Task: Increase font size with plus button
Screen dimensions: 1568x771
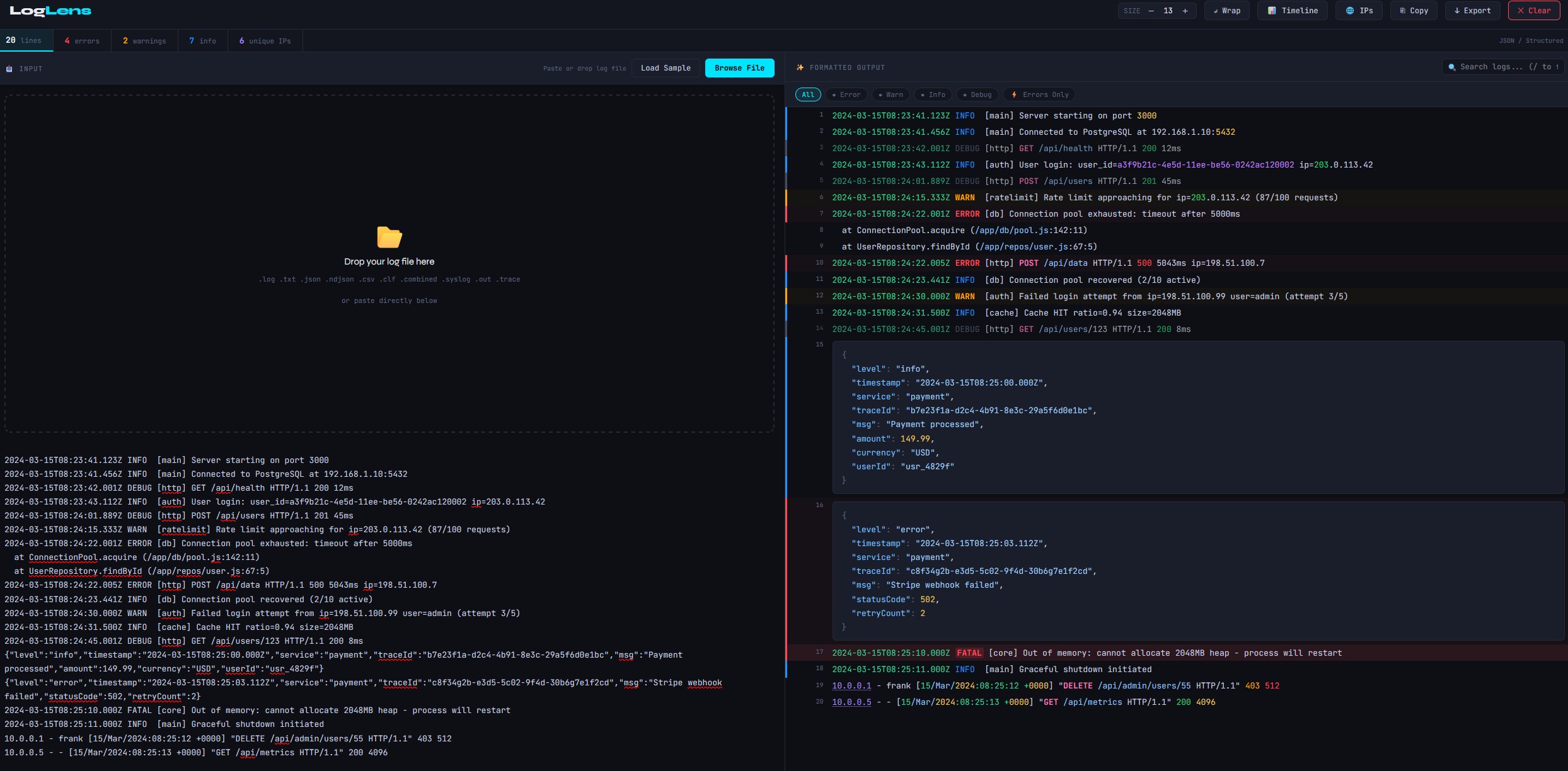Action: pyautogui.click(x=1185, y=11)
